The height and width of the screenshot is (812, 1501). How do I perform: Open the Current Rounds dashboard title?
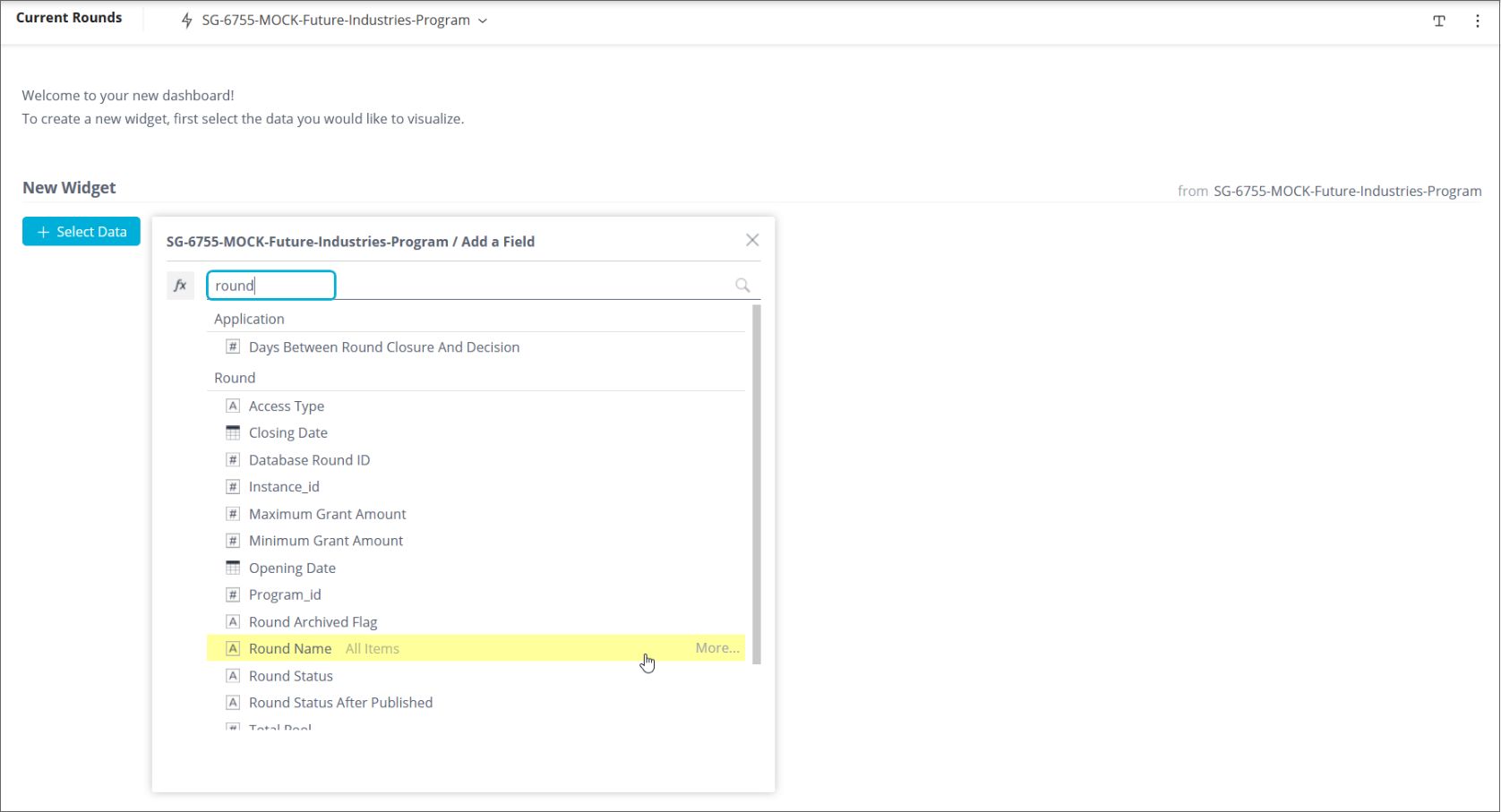(69, 18)
